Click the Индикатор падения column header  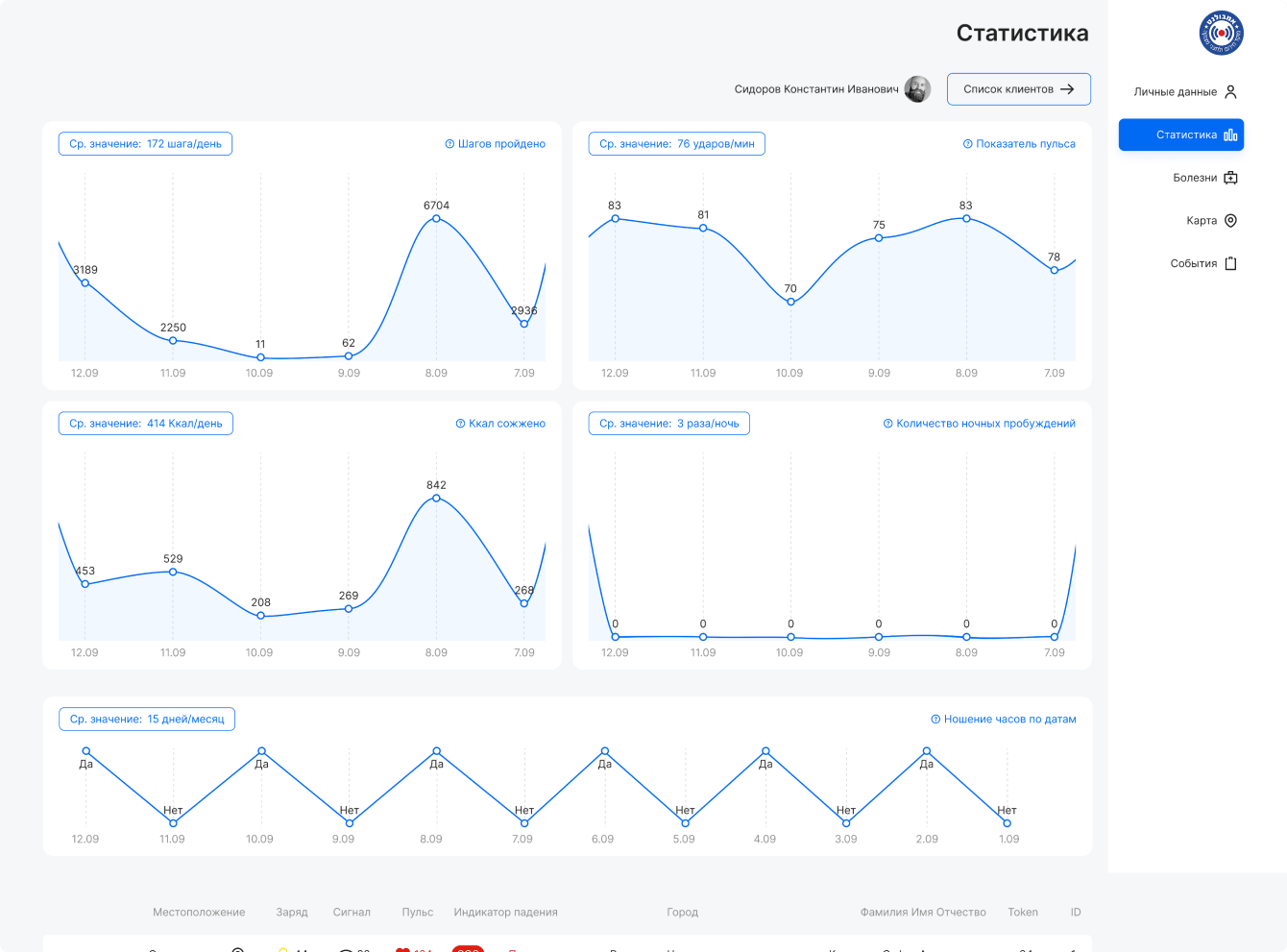coord(505,913)
